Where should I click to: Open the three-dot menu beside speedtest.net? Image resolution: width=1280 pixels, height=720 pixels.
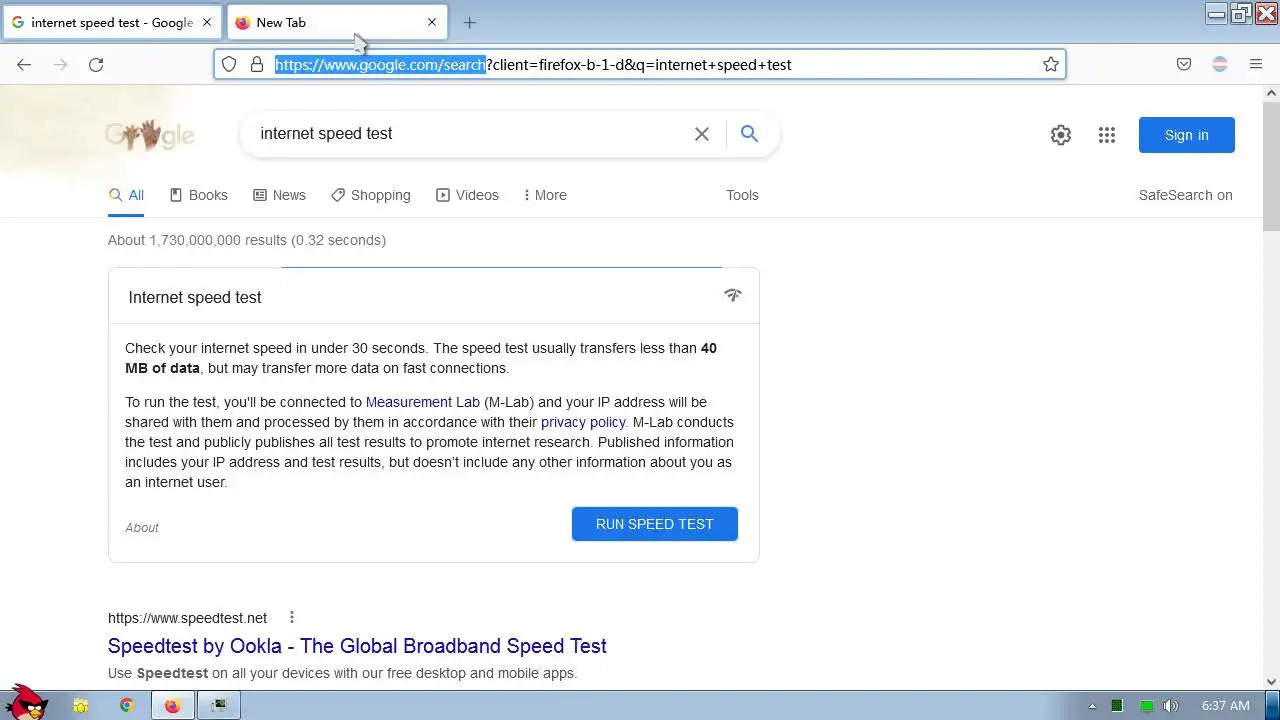(291, 617)
